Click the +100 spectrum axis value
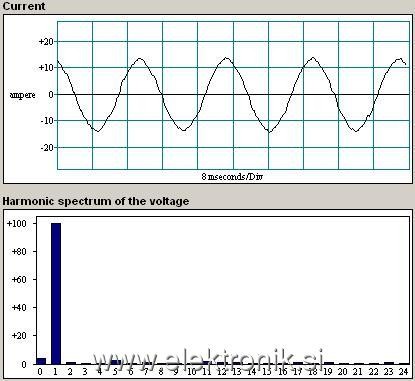 [17, 223]
